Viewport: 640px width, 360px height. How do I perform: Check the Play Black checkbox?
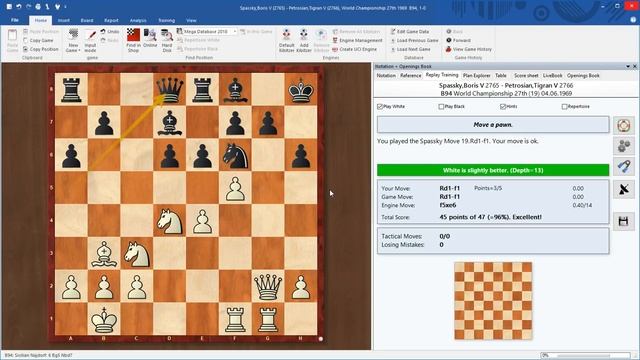[441, 107]
